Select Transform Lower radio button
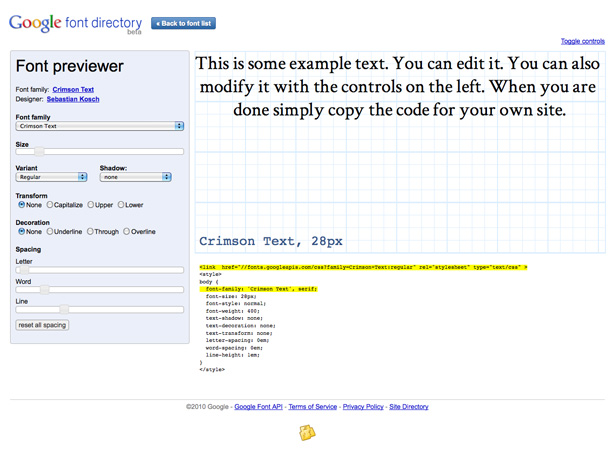Screen dimensions: 615x475 tap(121, 205)
